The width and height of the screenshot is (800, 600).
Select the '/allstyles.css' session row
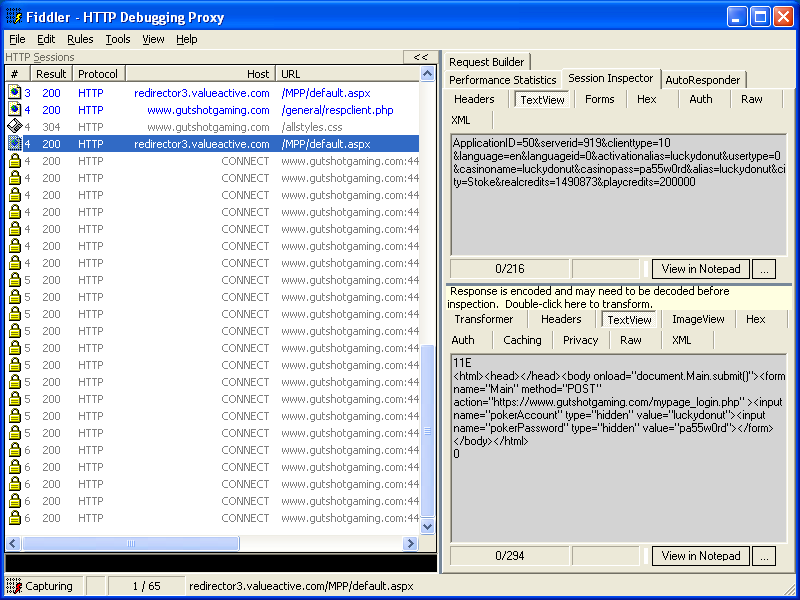point(213,127)
